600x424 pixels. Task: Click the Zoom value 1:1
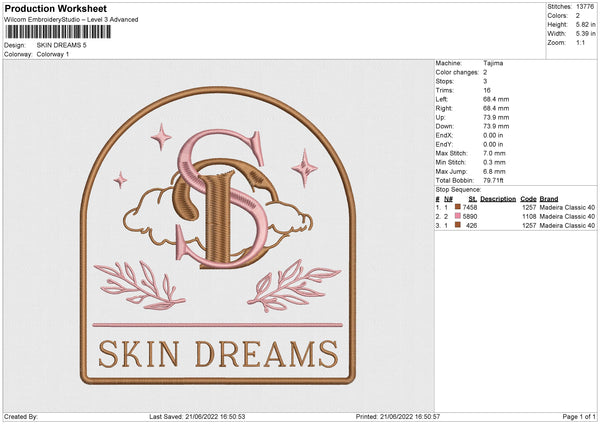click(x=580, y=42)
